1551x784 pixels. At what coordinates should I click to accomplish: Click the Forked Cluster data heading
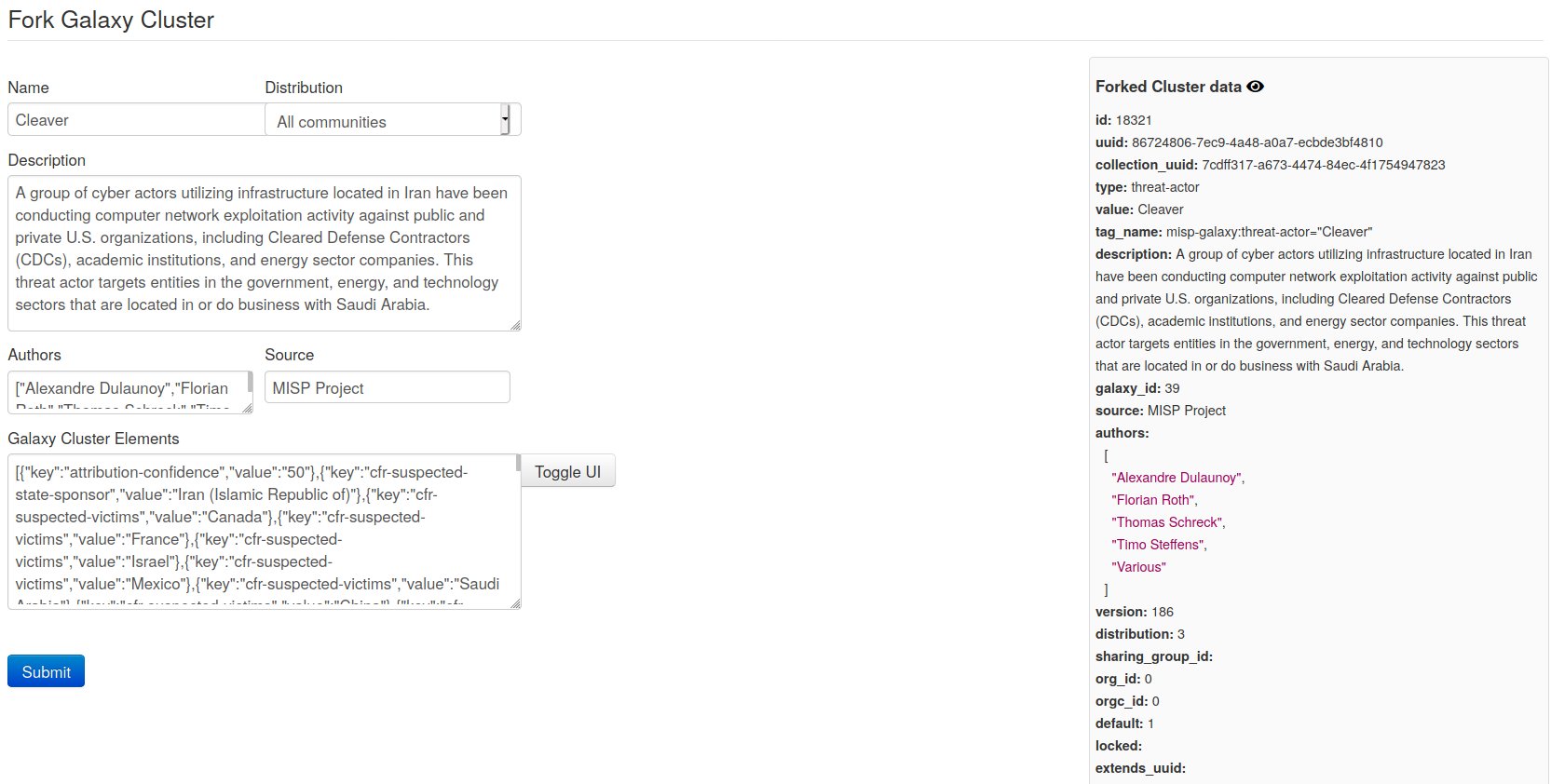(x=1168, y=87)
